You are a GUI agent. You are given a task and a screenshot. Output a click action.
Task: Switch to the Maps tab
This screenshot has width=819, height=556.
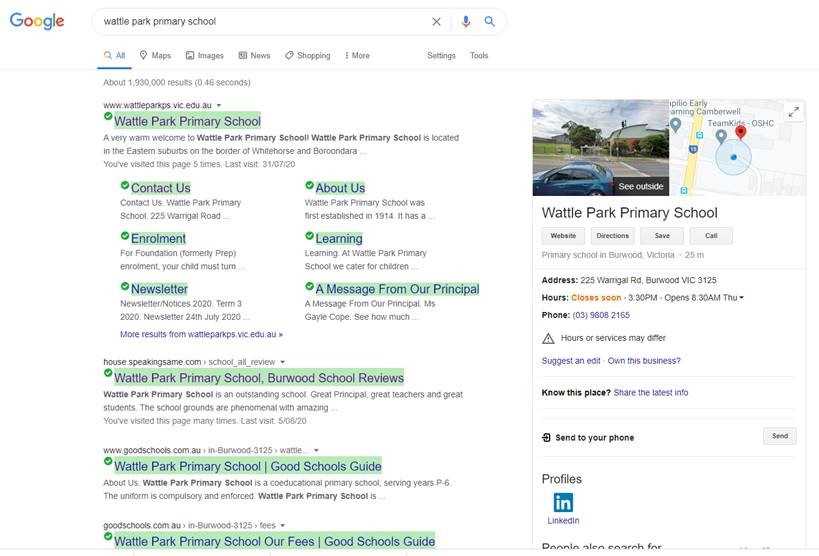[x=155, y=55]
